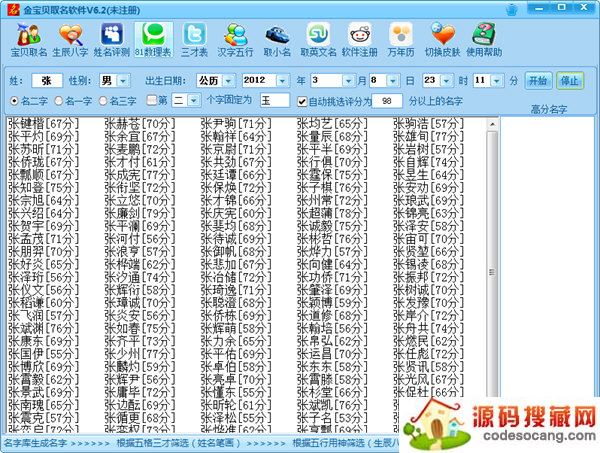The width and height of the screenshot is (600, 453).
Task: Click the name list scroll-up arrow
Action: 492,124
